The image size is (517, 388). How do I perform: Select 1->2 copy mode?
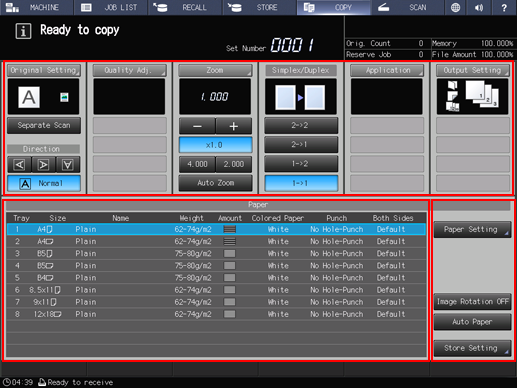coord(301,164)
